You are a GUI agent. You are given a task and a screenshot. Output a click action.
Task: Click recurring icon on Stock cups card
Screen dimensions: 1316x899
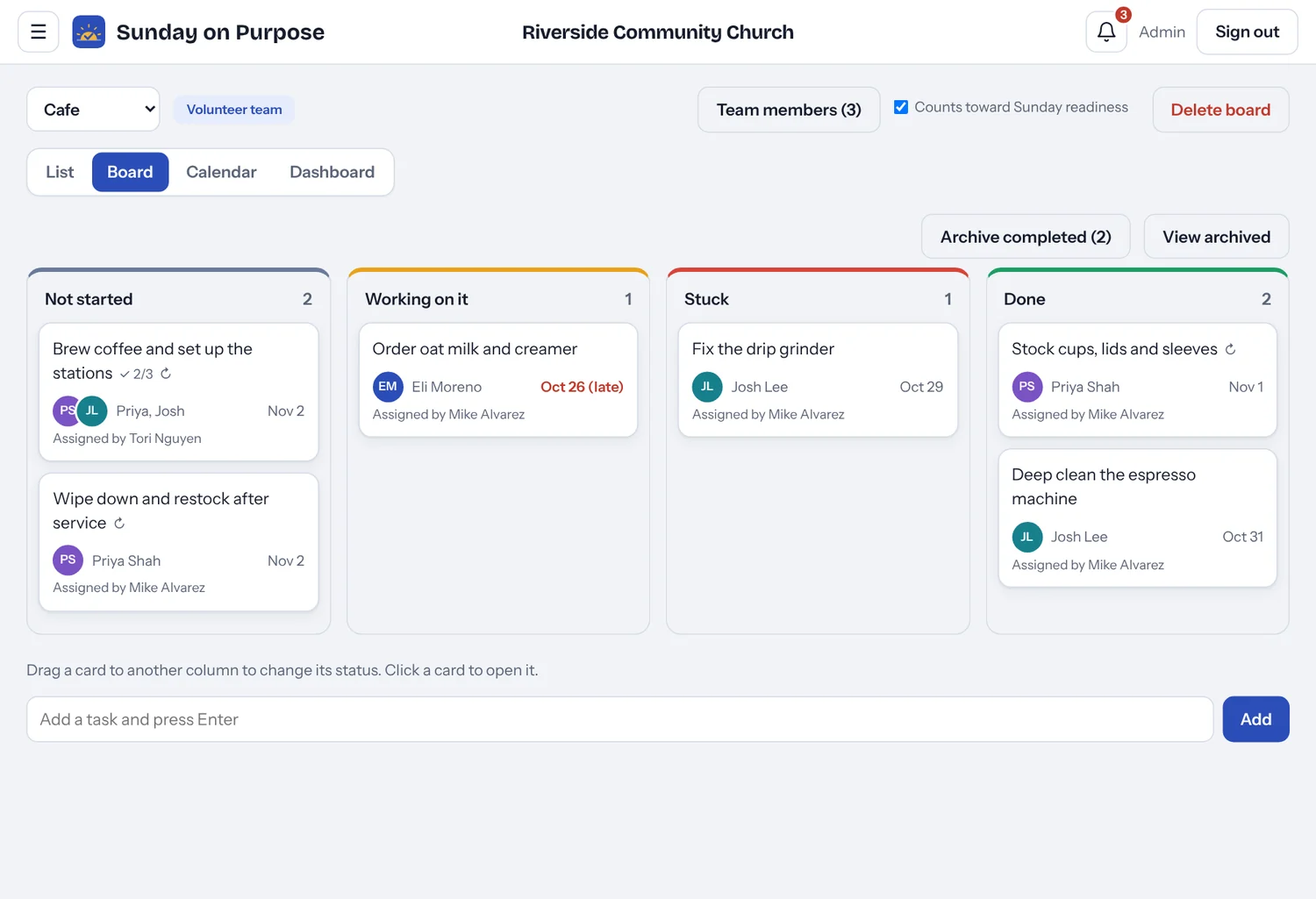(1230, 349)
